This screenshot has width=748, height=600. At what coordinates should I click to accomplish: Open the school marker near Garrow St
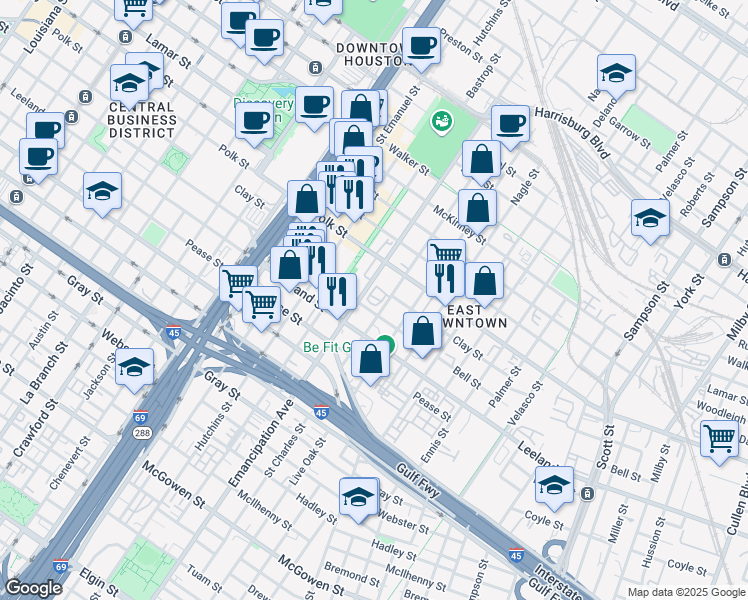(x=616, y=76)
